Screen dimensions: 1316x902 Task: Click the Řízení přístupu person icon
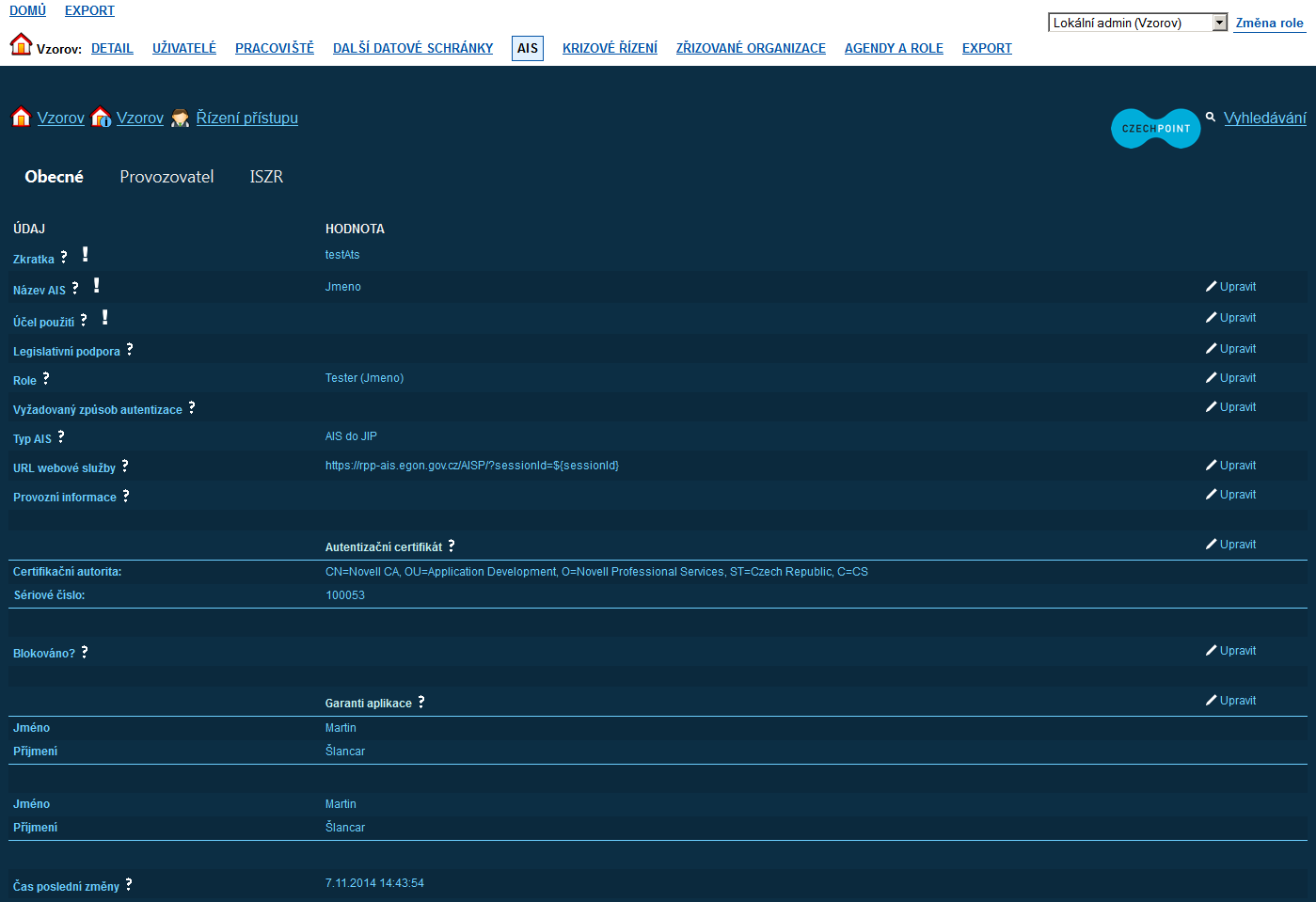coord(181,118)
